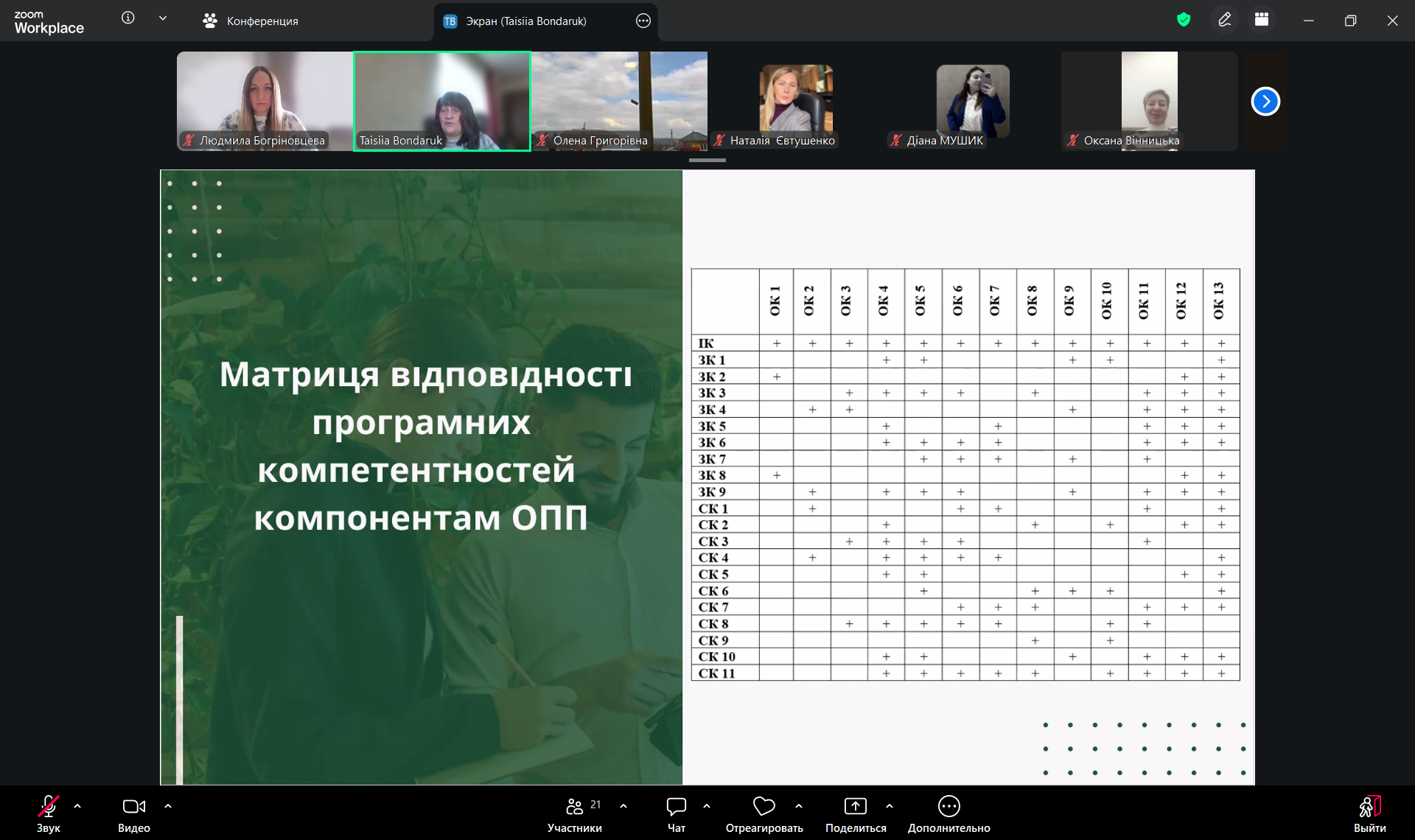Click Людмила Богріновцева's video thumbnail

265,101
